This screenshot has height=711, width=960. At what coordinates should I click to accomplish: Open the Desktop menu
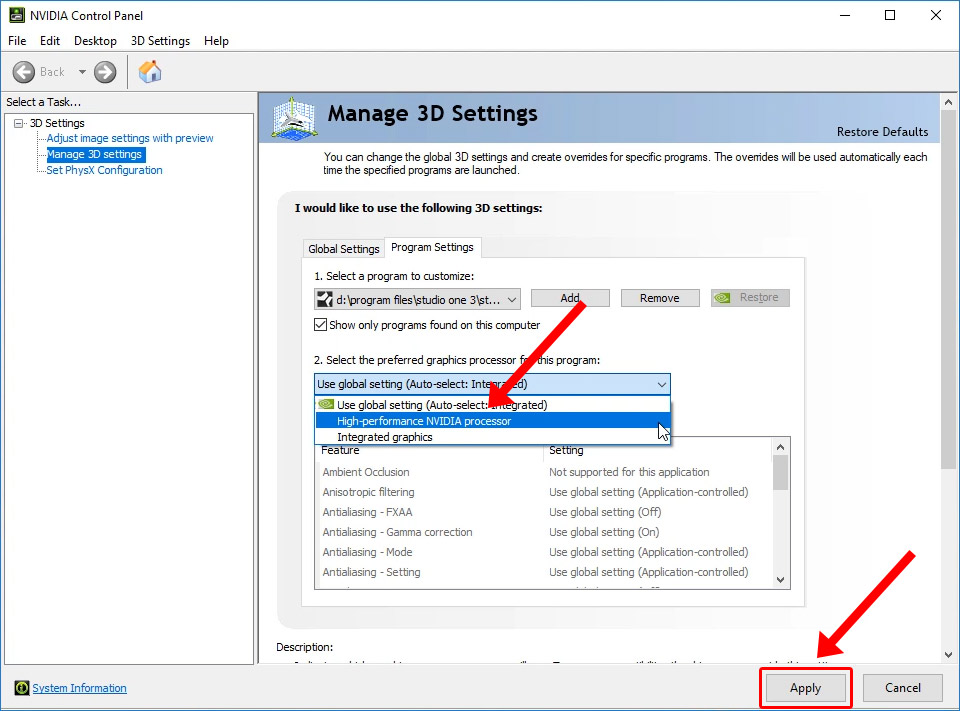point(96,41)
